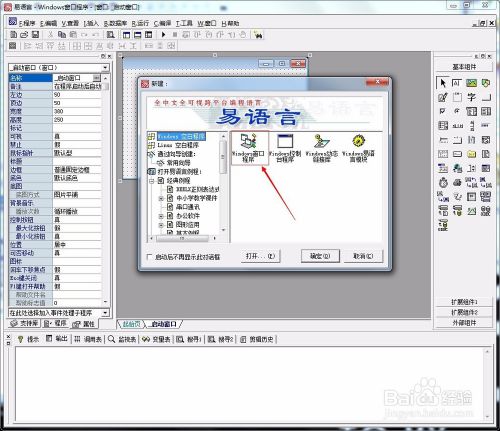Screen dimensions: 500x431
Task: Select the pointer arrow tool in component box
Action: [x=443, y=82]
